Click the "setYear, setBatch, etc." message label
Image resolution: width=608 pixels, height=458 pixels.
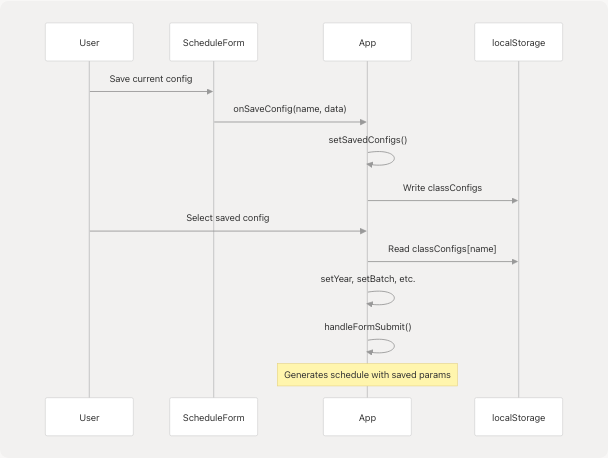pos(367,279)
